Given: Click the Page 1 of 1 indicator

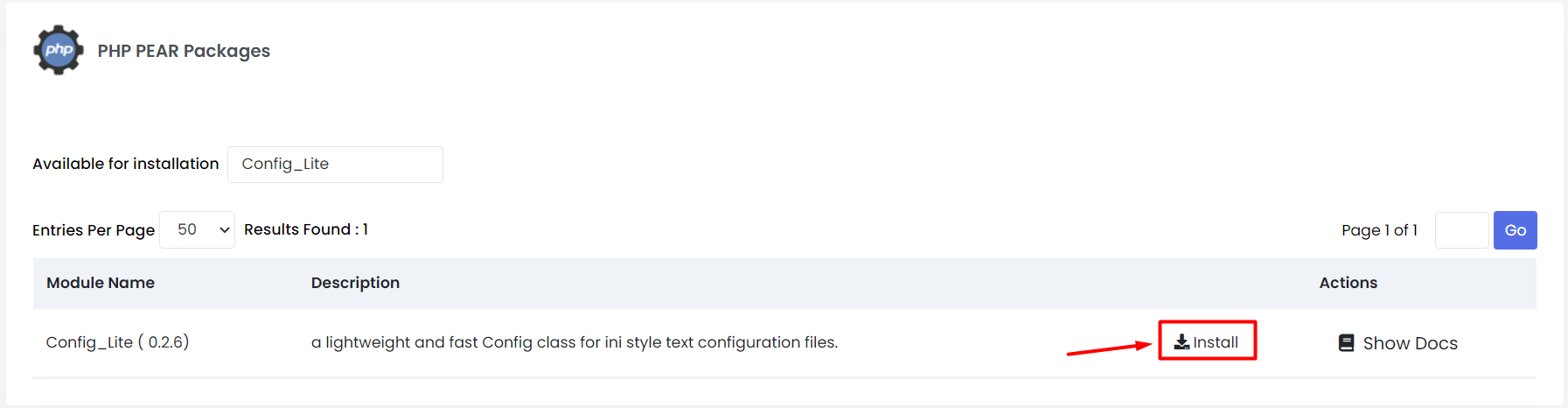Looking at the screenshot, I should pos(1379,230).
